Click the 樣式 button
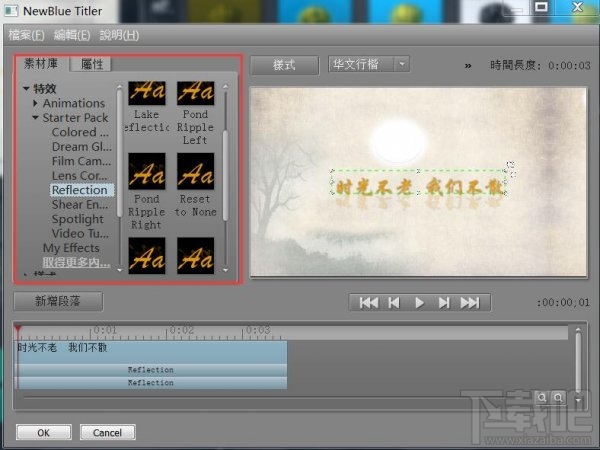The width and height of the screenshot is (600, 450). tap(284, 65)
